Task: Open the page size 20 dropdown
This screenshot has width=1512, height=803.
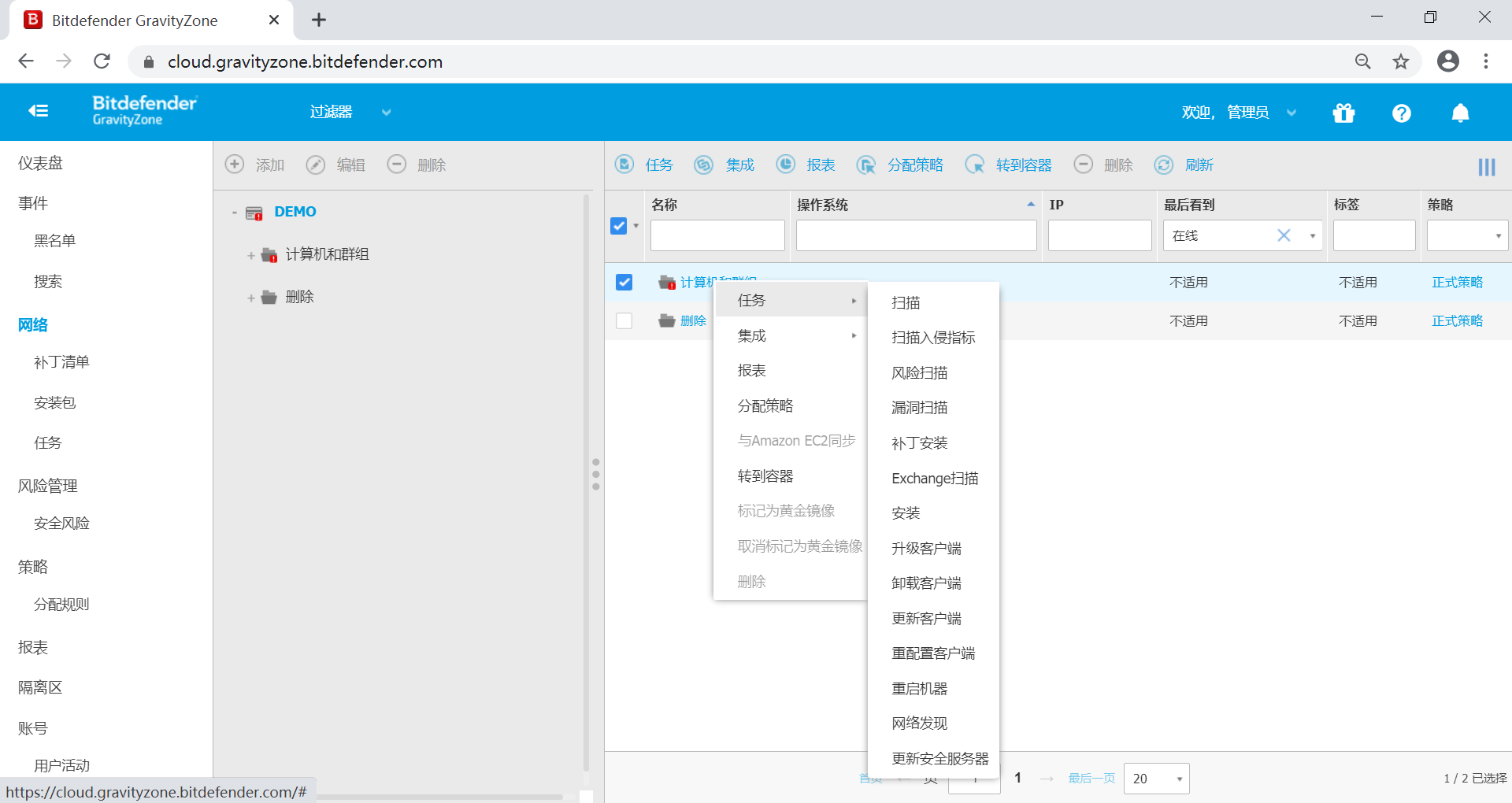Action: coord(1157,779)
